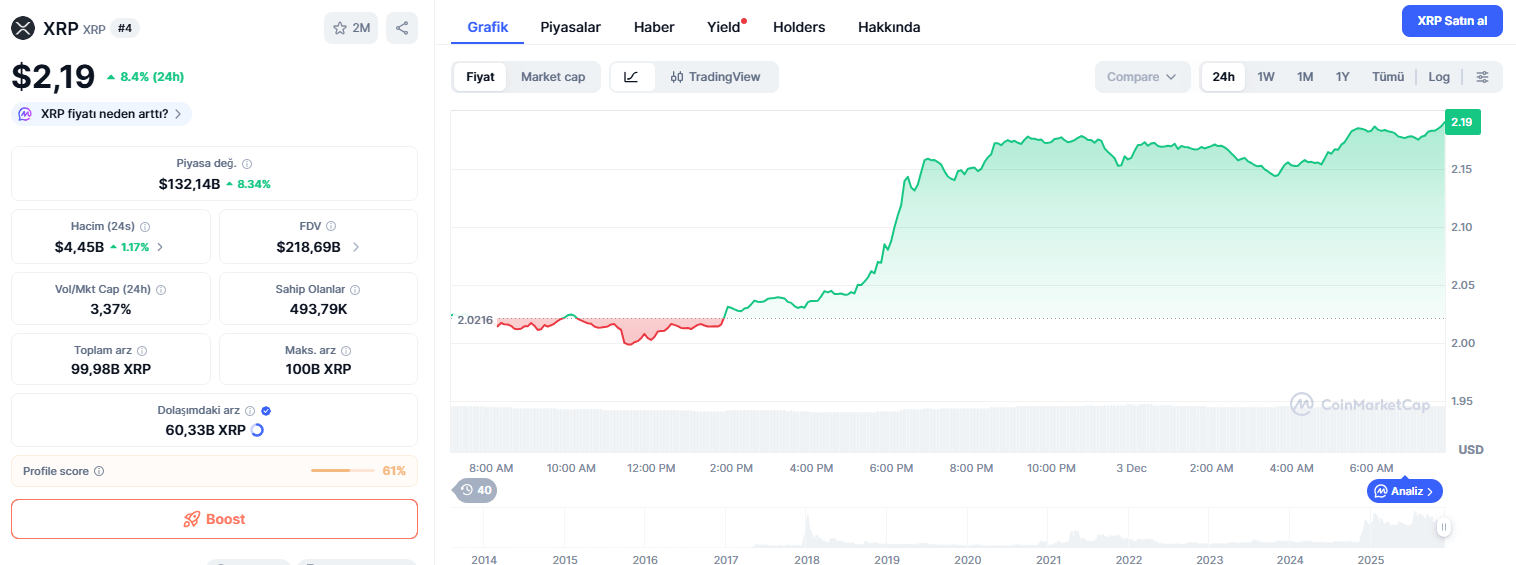Click 2018 on the historical timeline

[807, 559]
